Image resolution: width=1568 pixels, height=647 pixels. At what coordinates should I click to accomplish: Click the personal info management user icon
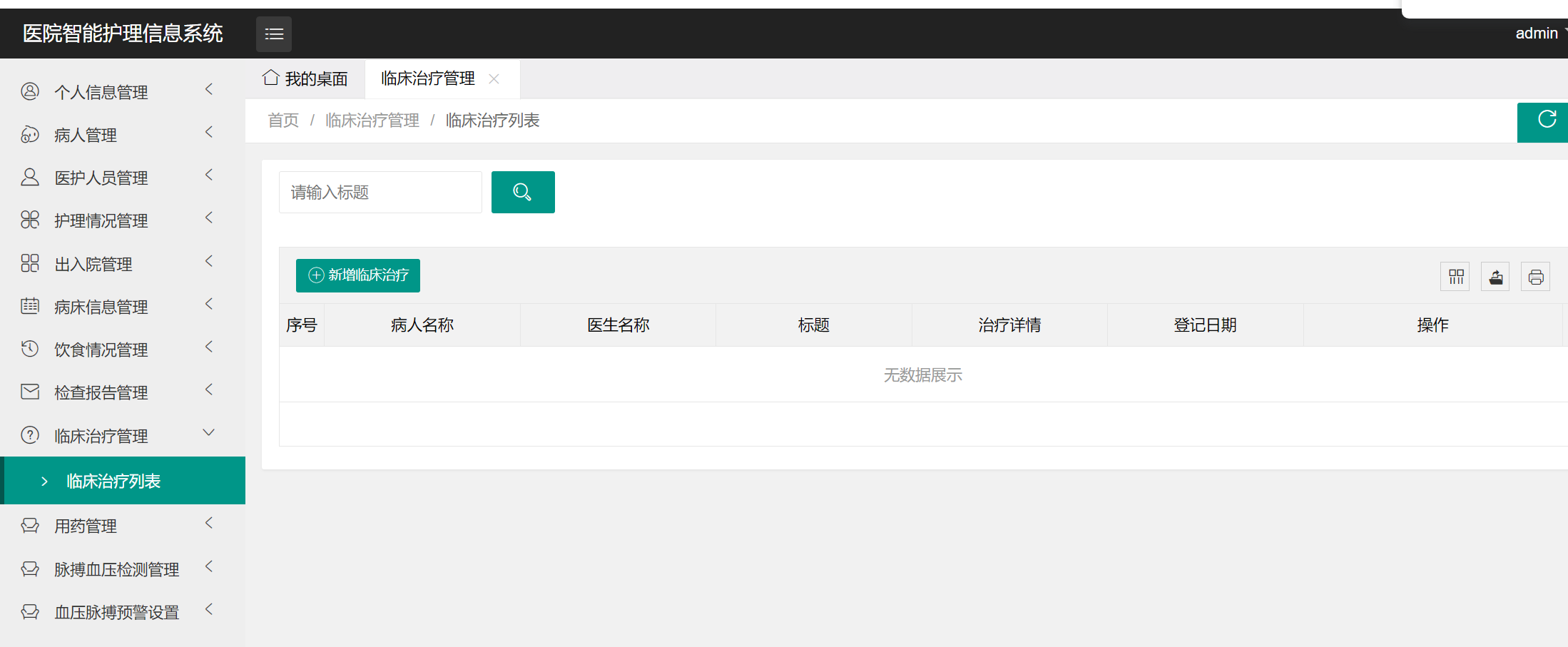(x=30, y=91)
